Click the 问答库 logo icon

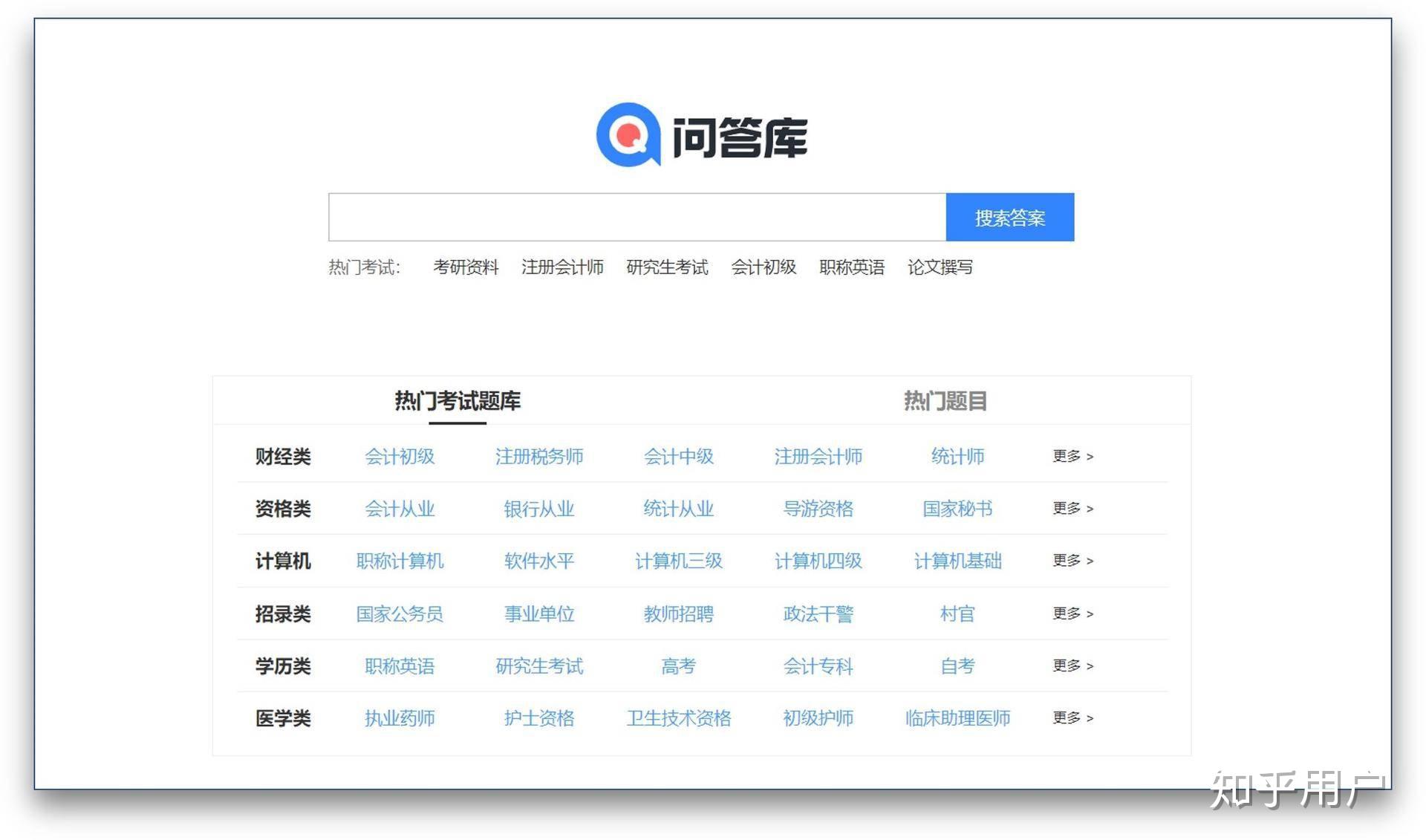coord(632,134)
